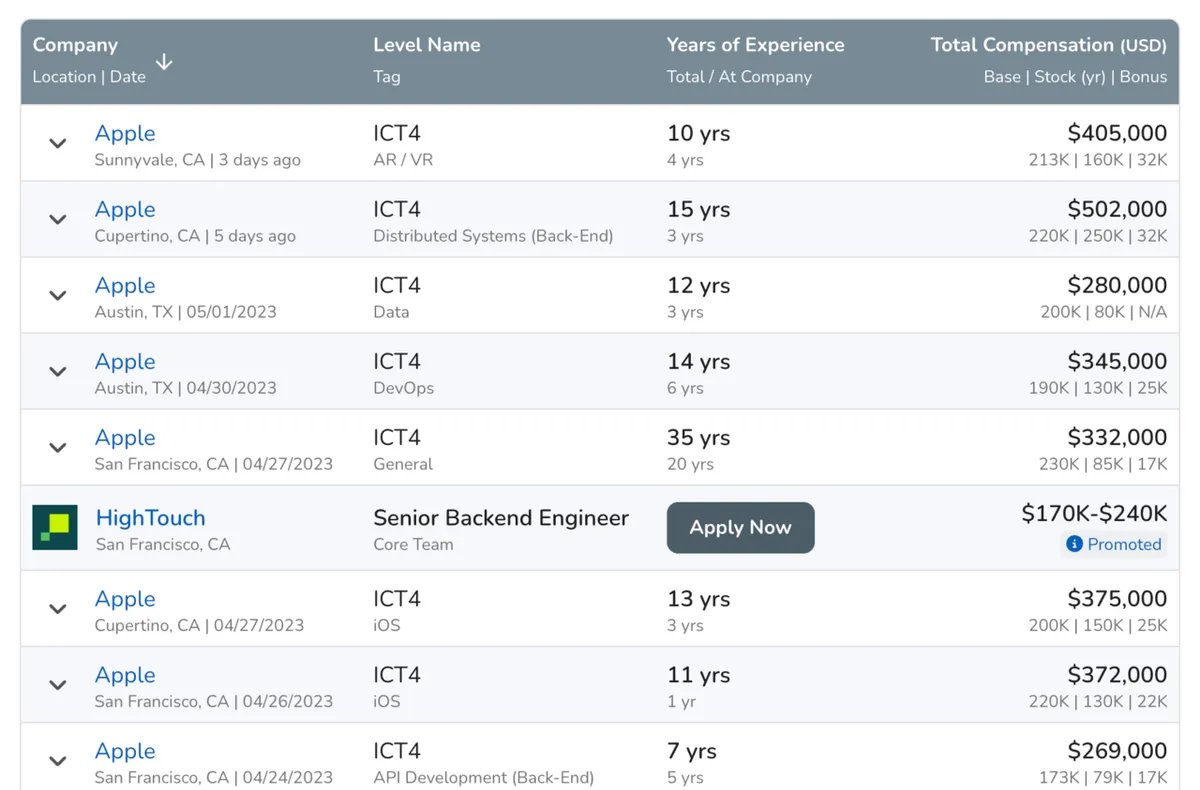
Task: Click the Promoted badge label
Action: (1124, 544)
